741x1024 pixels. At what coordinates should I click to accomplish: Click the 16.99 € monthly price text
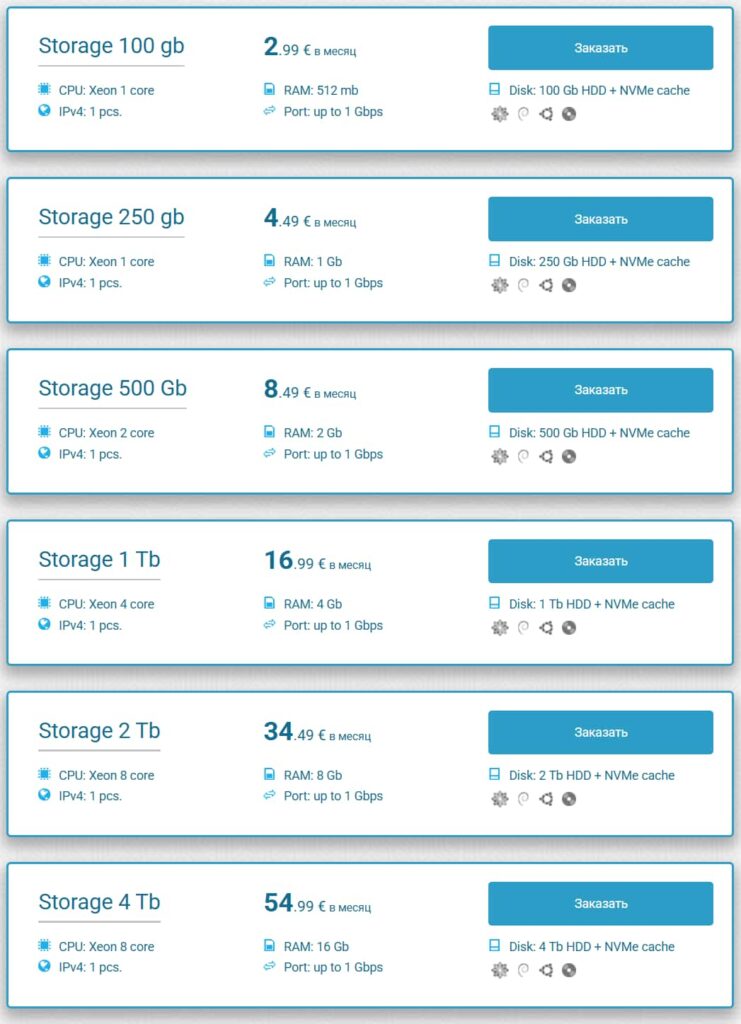(315, 561)
